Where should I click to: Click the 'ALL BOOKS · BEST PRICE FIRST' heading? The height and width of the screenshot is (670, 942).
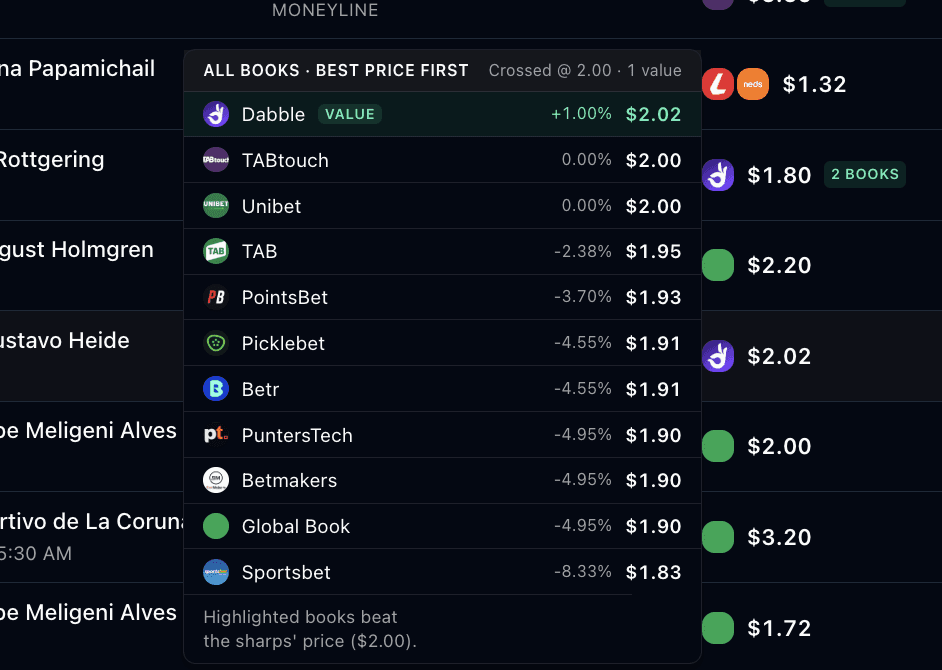(336, 70)
